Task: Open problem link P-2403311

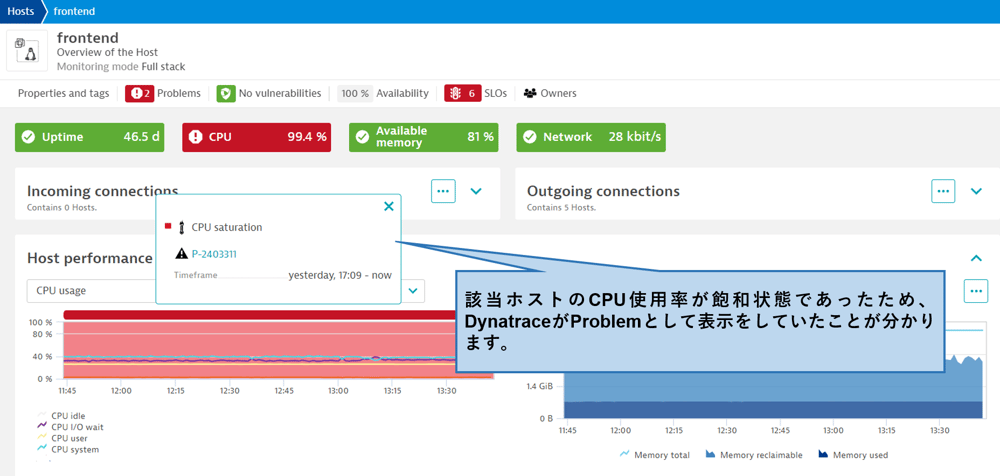Action: 214,254
